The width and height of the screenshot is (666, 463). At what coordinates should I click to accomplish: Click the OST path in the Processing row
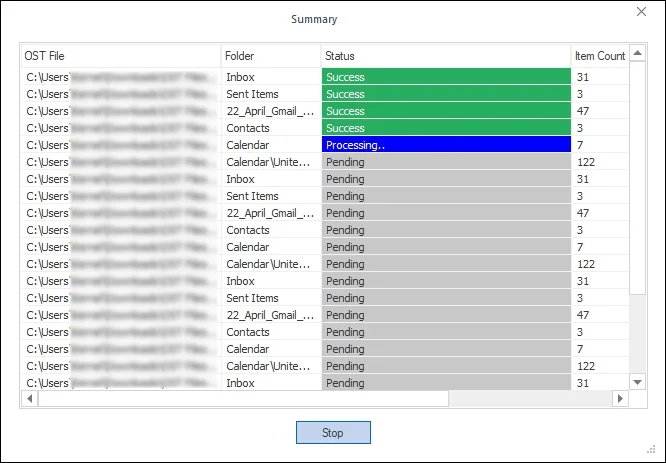coord(121,145)
